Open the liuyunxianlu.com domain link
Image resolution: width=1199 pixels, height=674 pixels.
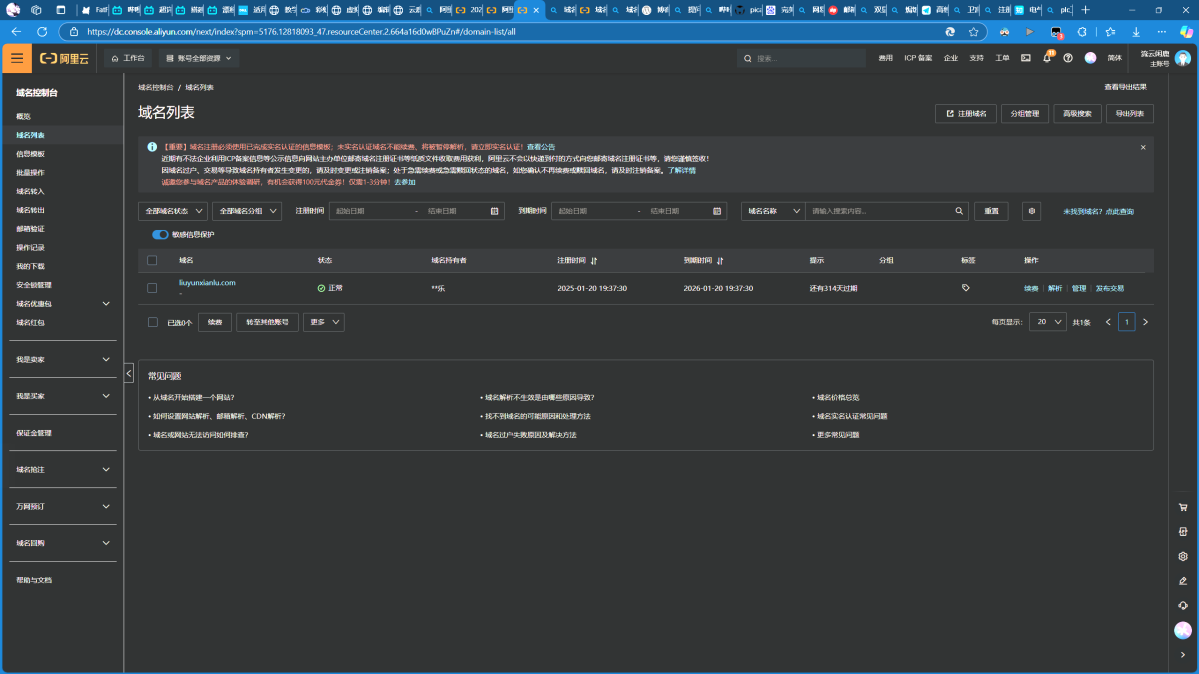(x=207, y=283)
